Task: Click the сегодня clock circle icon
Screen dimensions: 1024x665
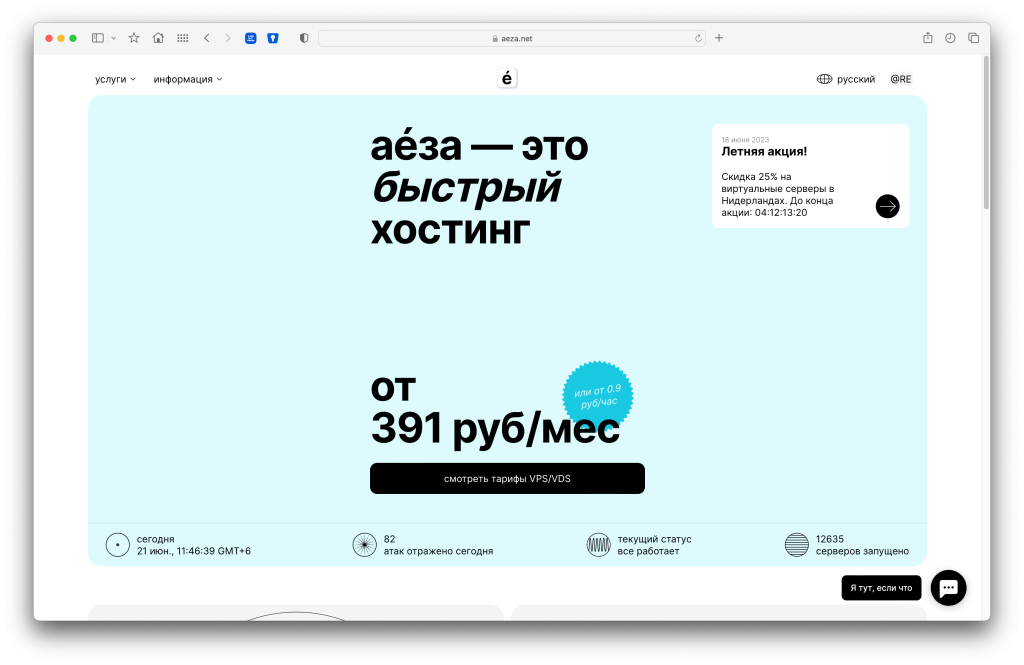Action: (x=118, y=545)
